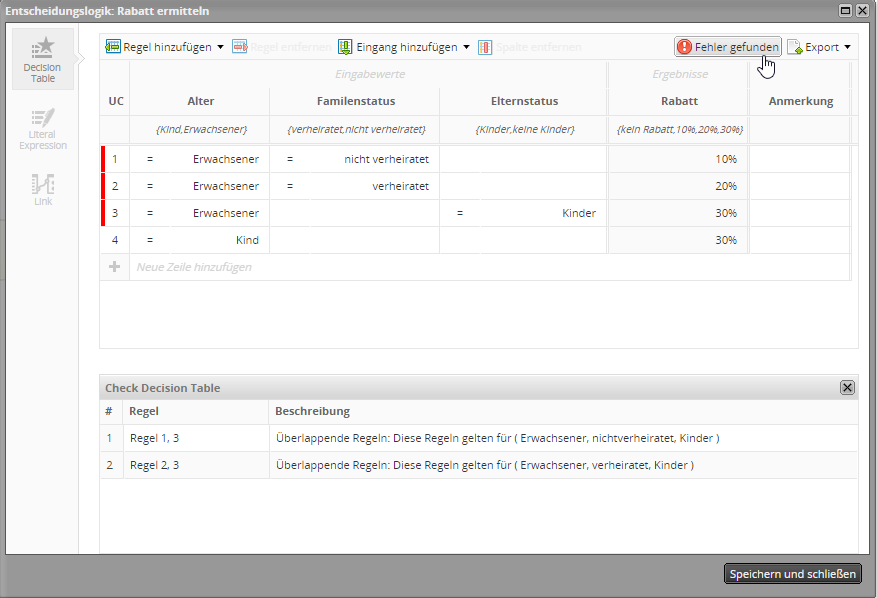Click {kein Rabatt,10%,20%,30%} value list

click(x=679, y=129)
